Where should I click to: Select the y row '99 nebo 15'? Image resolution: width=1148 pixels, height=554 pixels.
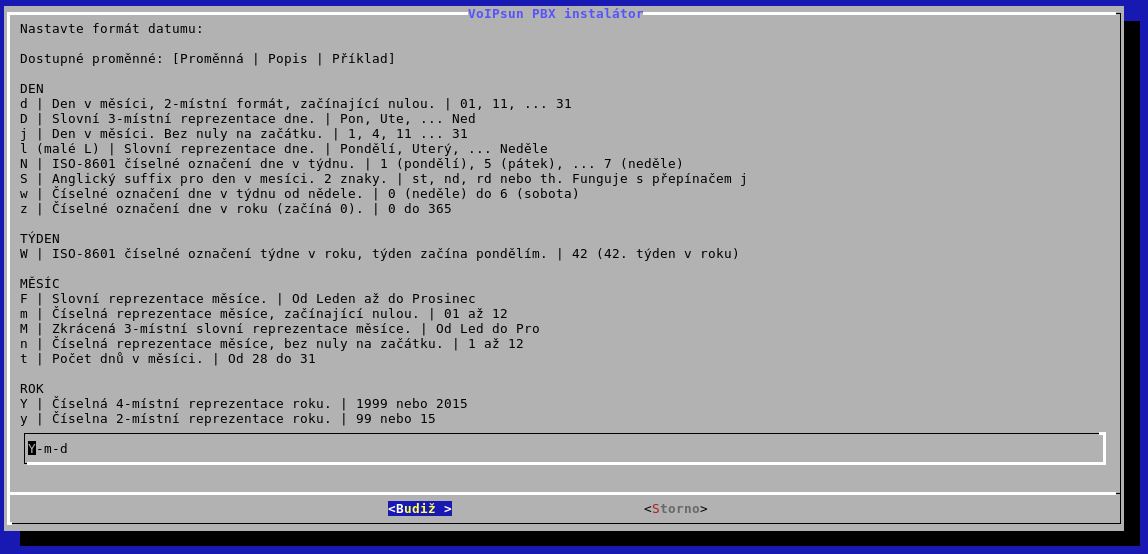click(228, 419)
